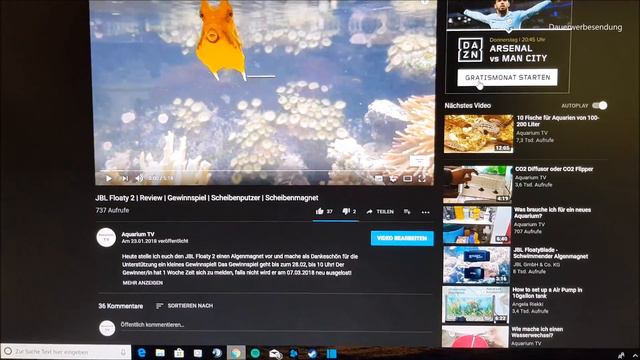Open How to set up a Air Pump video
This screenshot has height=360, width=640.
[547, 293]
